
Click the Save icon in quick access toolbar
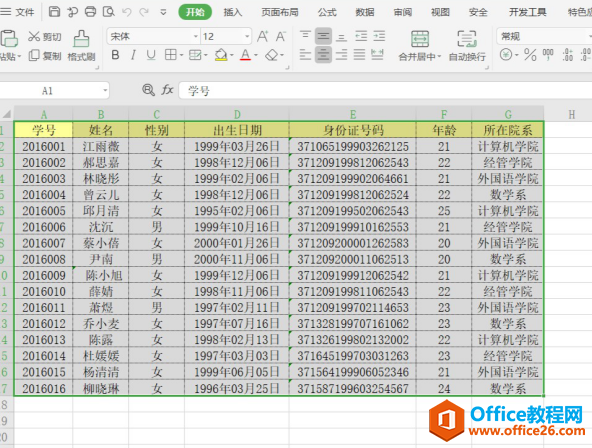(x=54, y=12)
